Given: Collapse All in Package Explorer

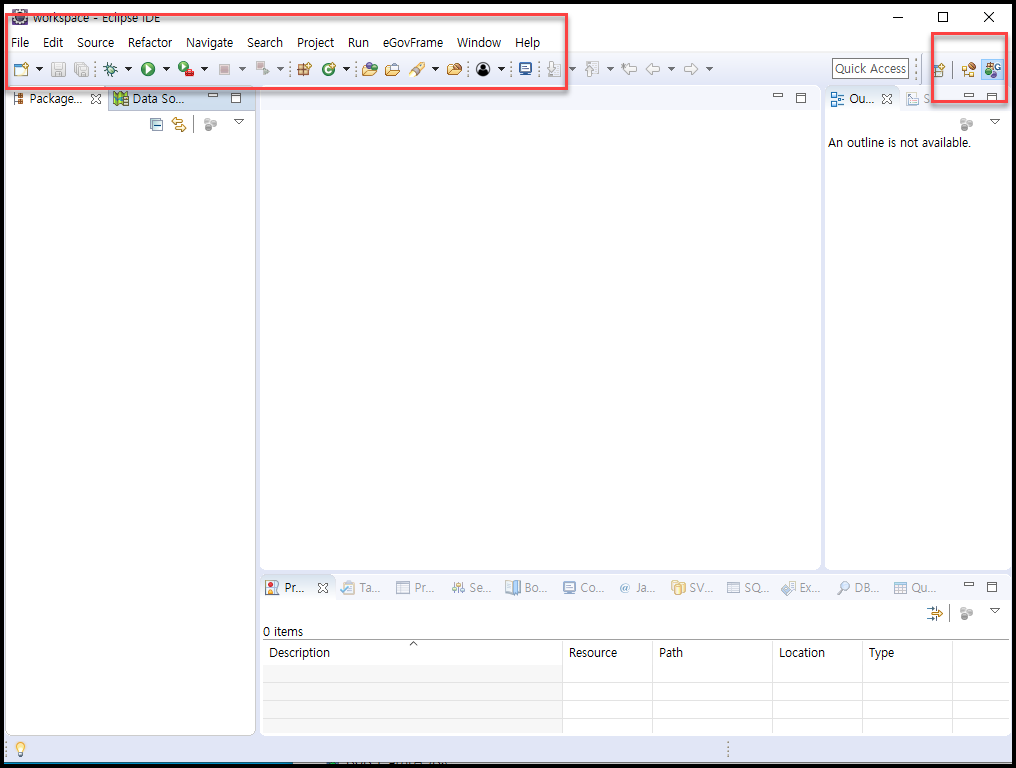Looking at the screenshot, I should click(156, 124).
